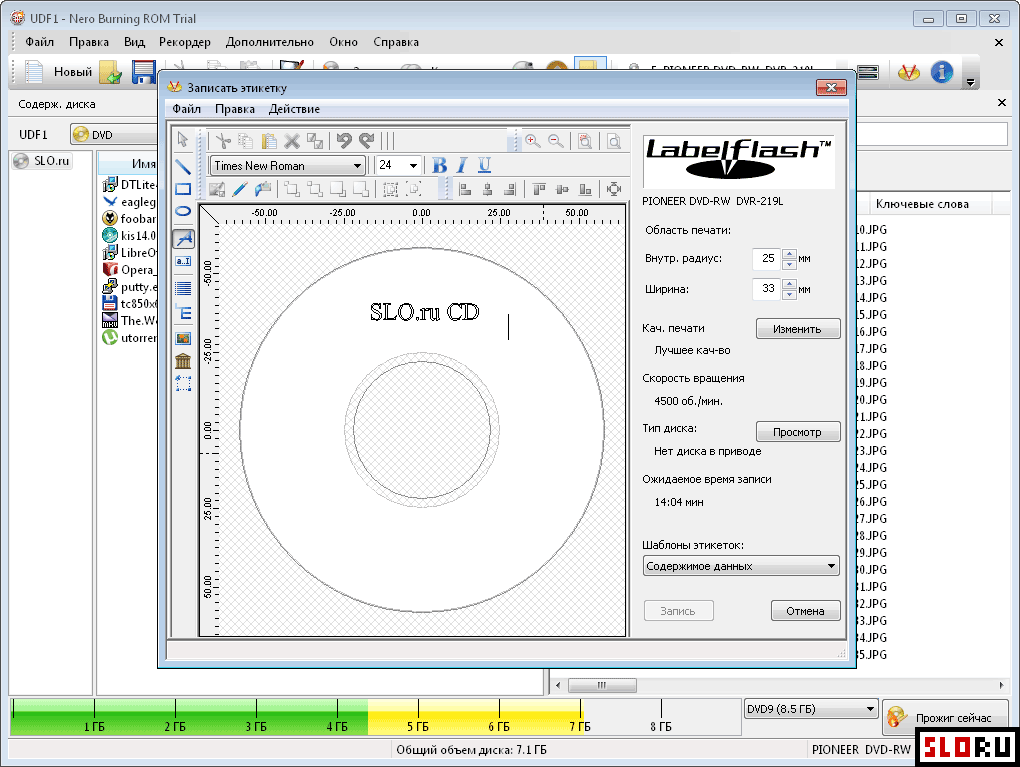Click the Новый button in main toolbar
Screen dimensions: 1020x767
(59, 72)
